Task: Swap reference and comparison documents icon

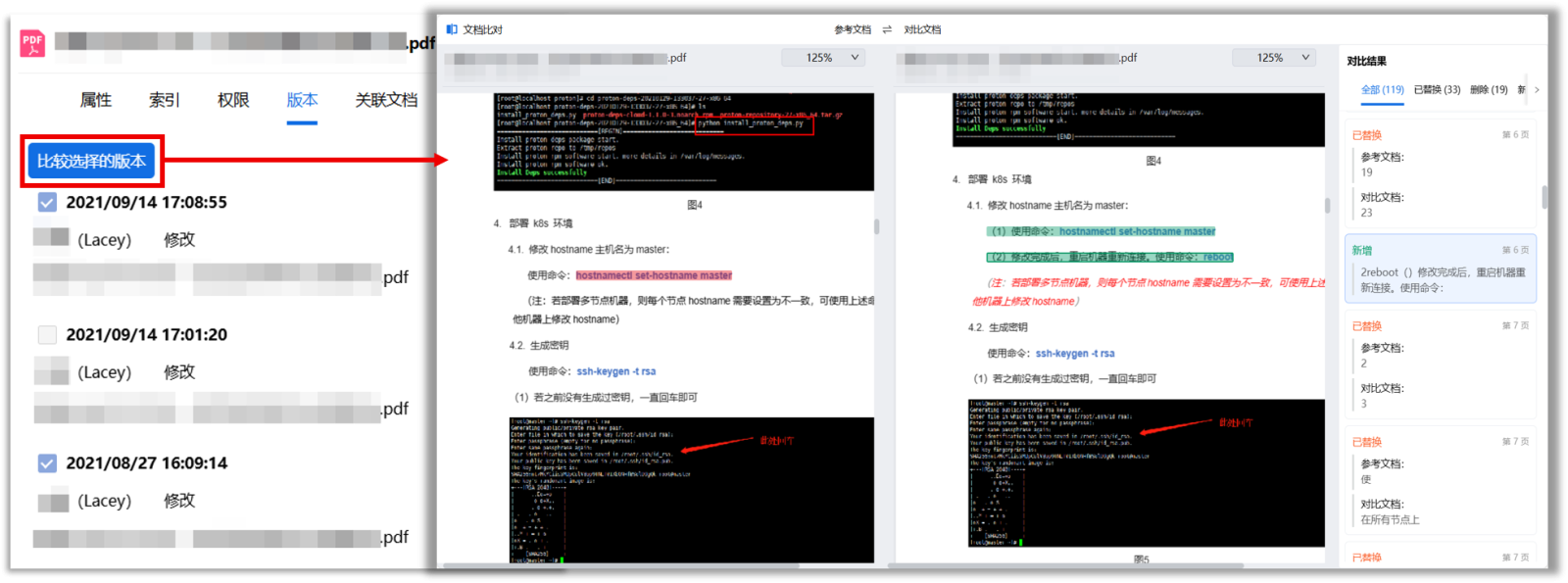Action: [887, 29]
